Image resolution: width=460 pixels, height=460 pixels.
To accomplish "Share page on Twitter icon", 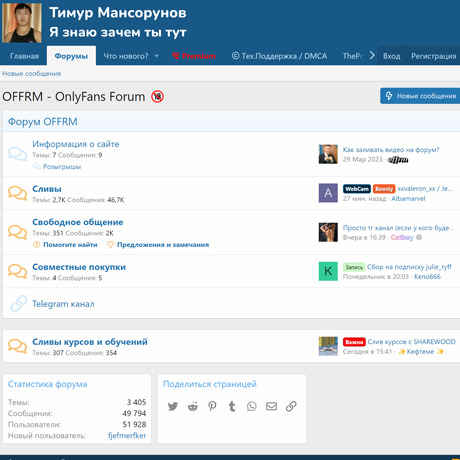I will [x=173, y=406].
